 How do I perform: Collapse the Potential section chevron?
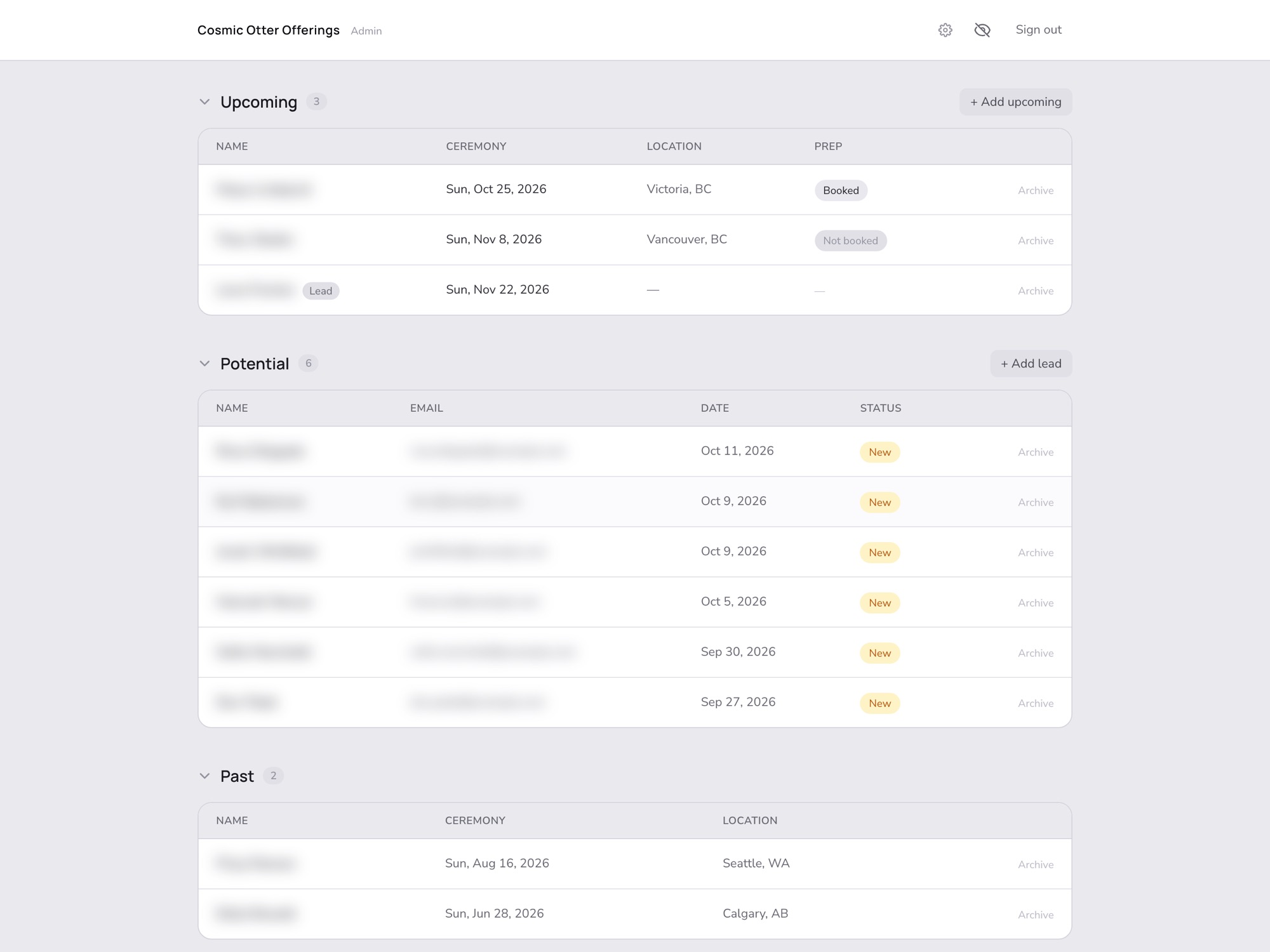(x=204, y=364)
